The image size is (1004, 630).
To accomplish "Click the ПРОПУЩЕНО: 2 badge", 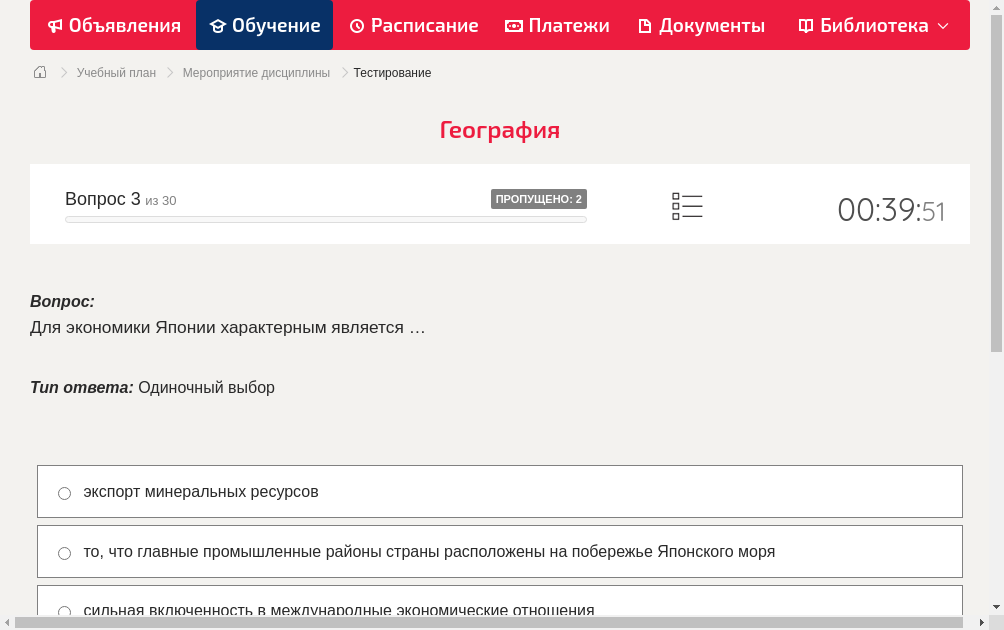I will coord(540,198).
